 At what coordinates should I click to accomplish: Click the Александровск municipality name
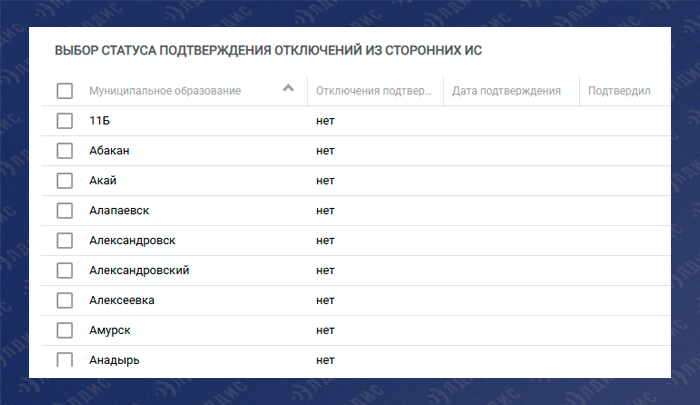[132, 240]
